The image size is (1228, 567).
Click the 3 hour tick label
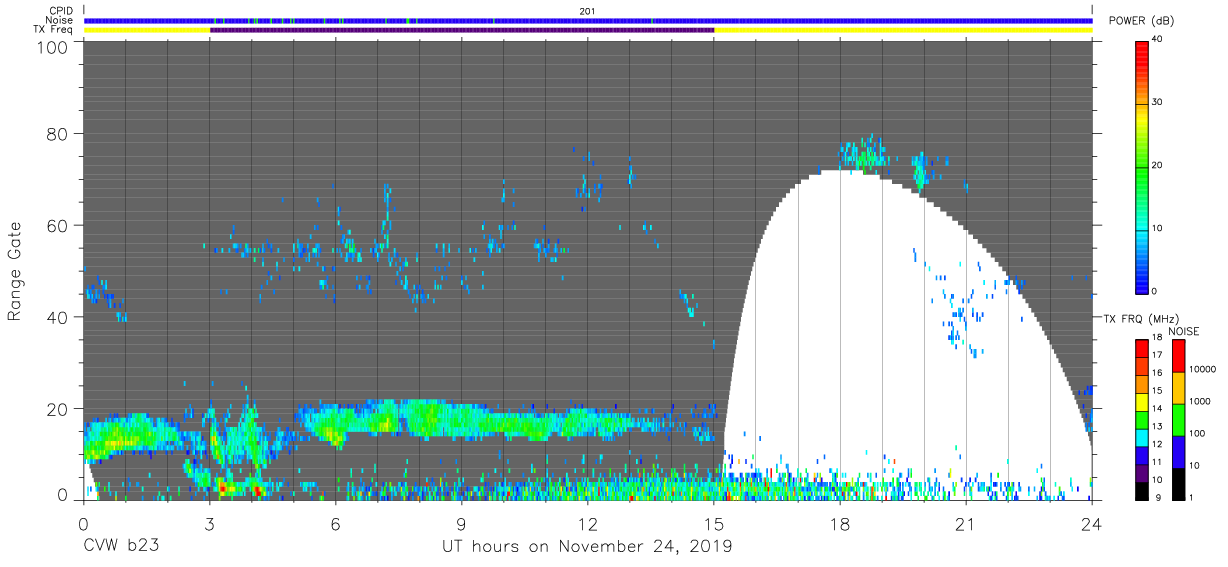(209, 523)
